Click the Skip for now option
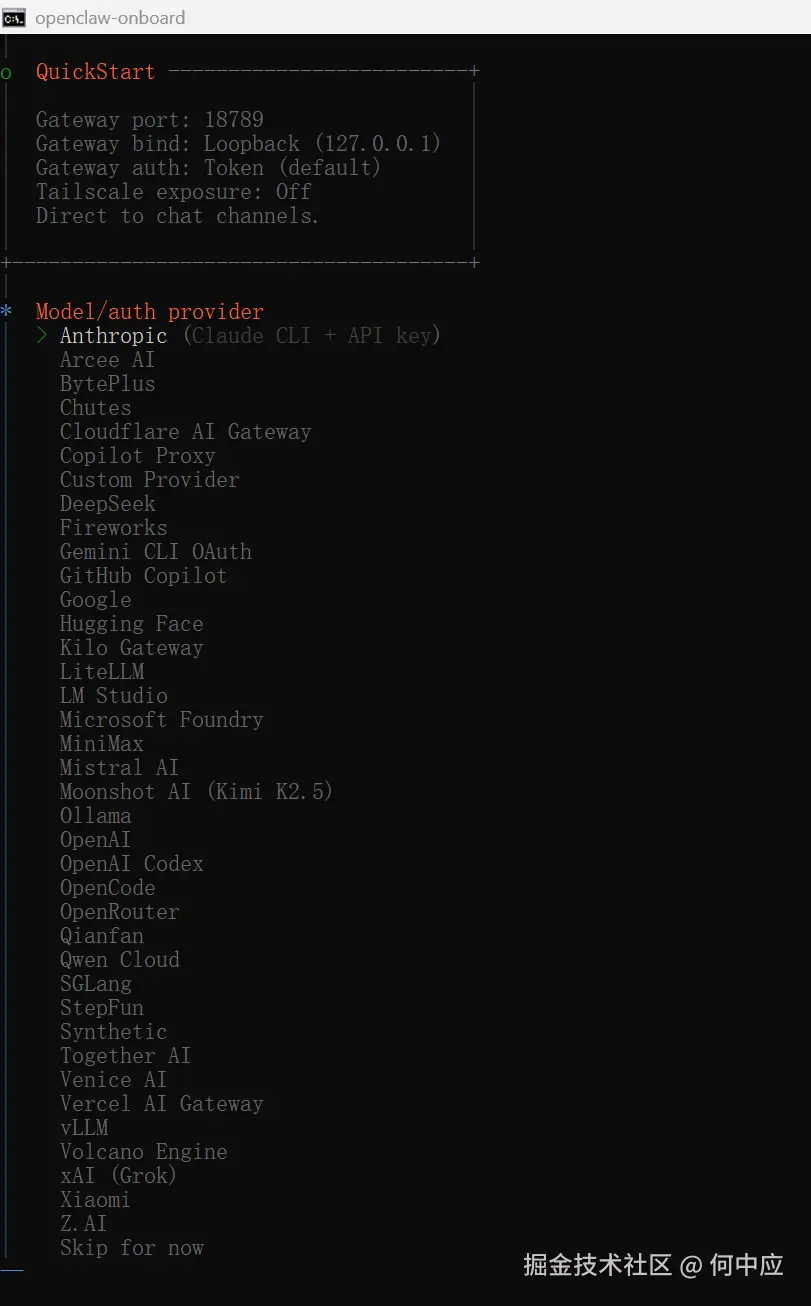 coord(132,1248)
